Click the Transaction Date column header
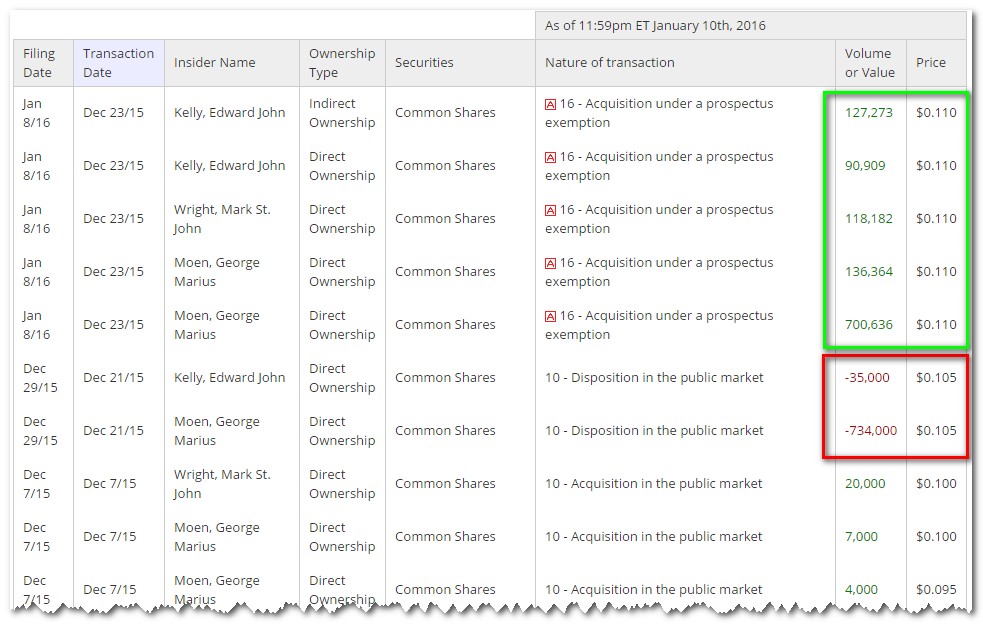The image size is (983, 630). tap(118, 62)
